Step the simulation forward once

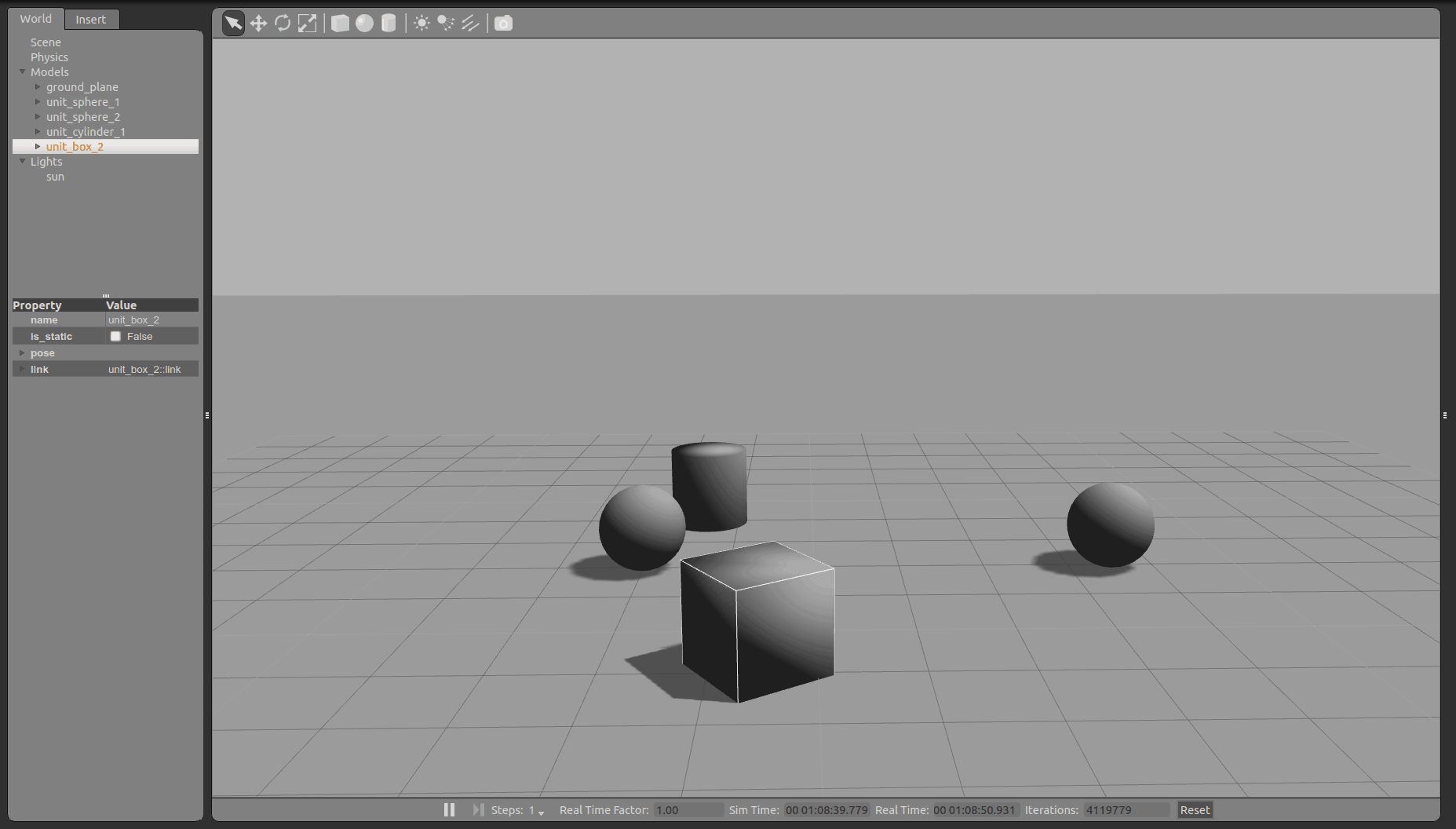coord(478,809)
